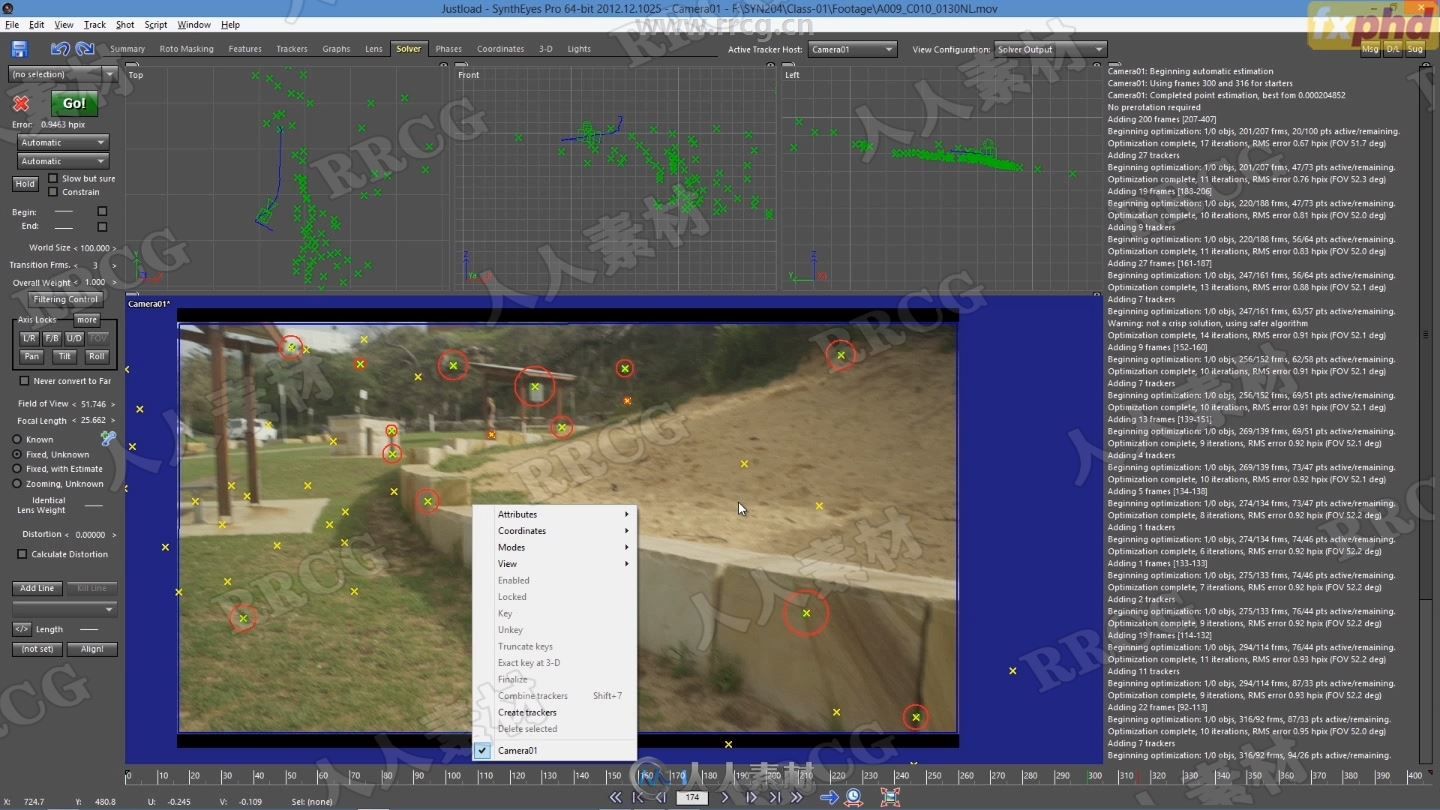Click the blue arrow playback direction icon

829,797
